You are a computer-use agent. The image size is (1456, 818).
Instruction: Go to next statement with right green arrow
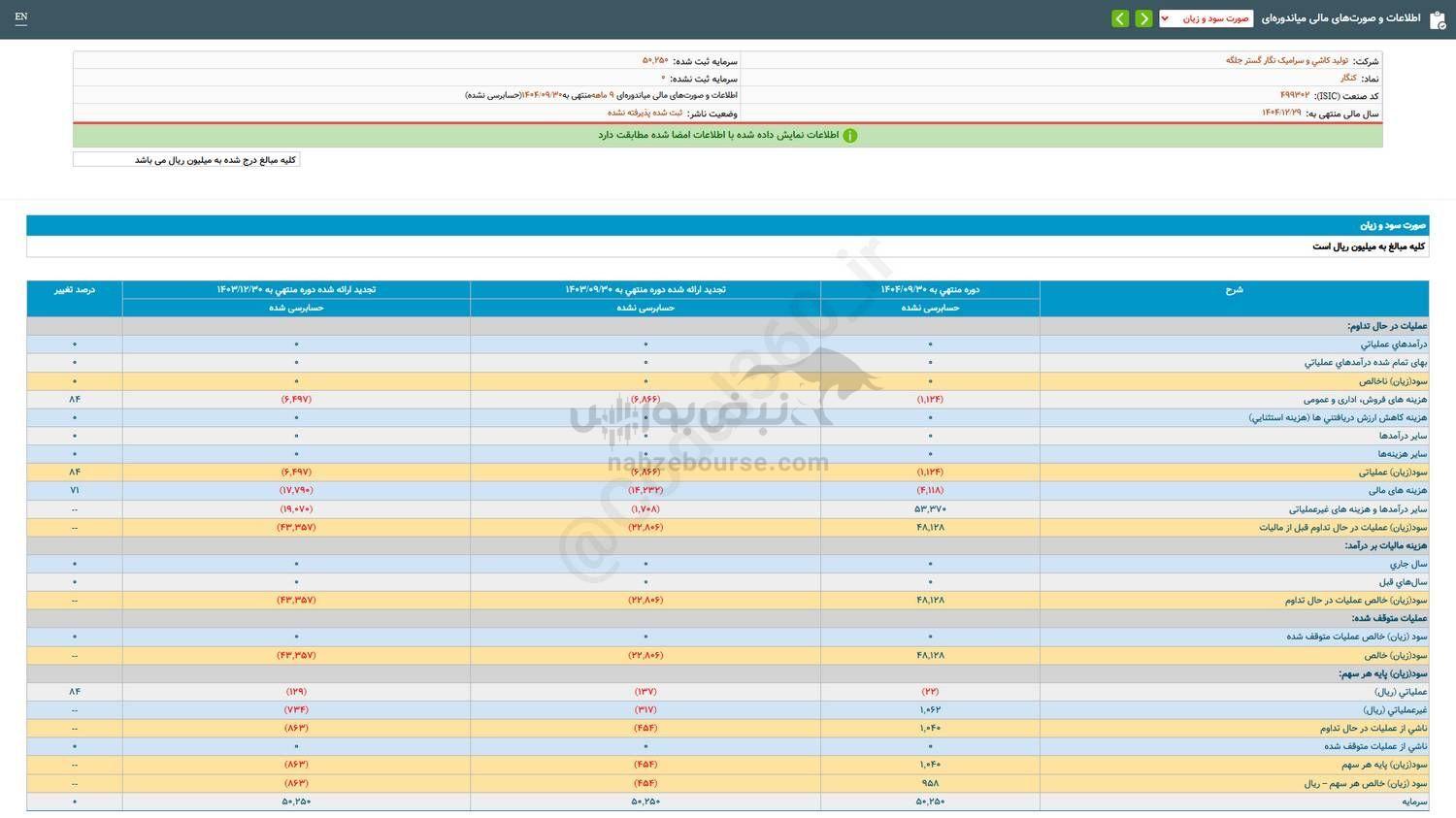[x=1143, y=17]
